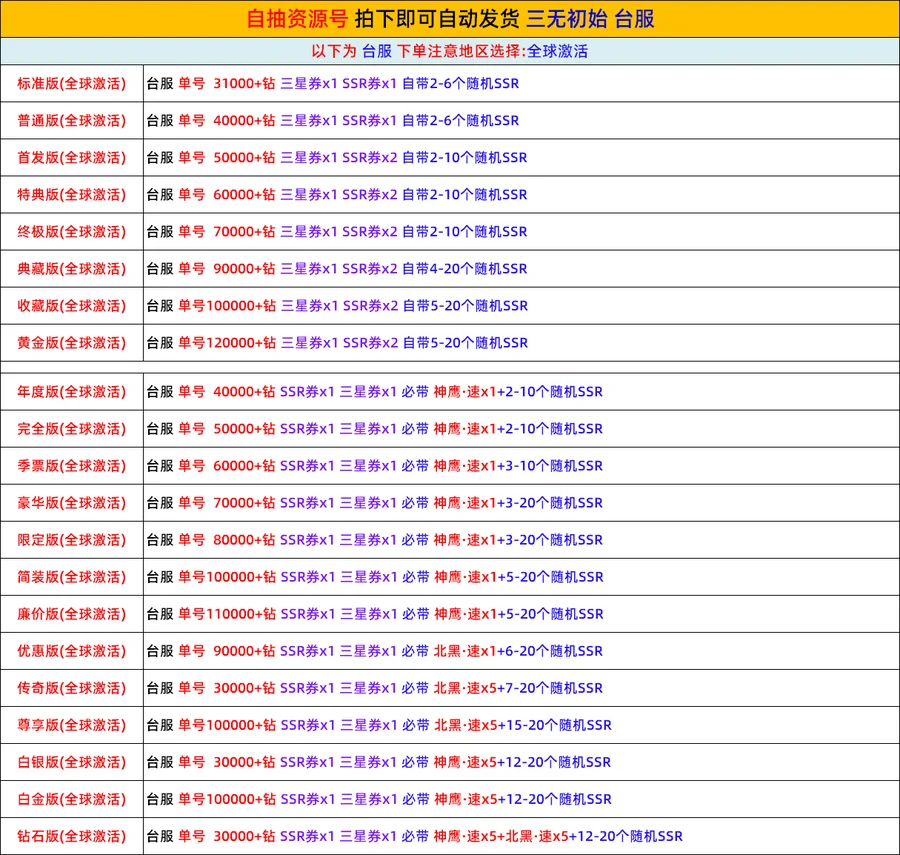The height and width of the screenshot is (855, 900).
Task: Select the 特典版(全球激活) edition
Action: tap(72, 195)
